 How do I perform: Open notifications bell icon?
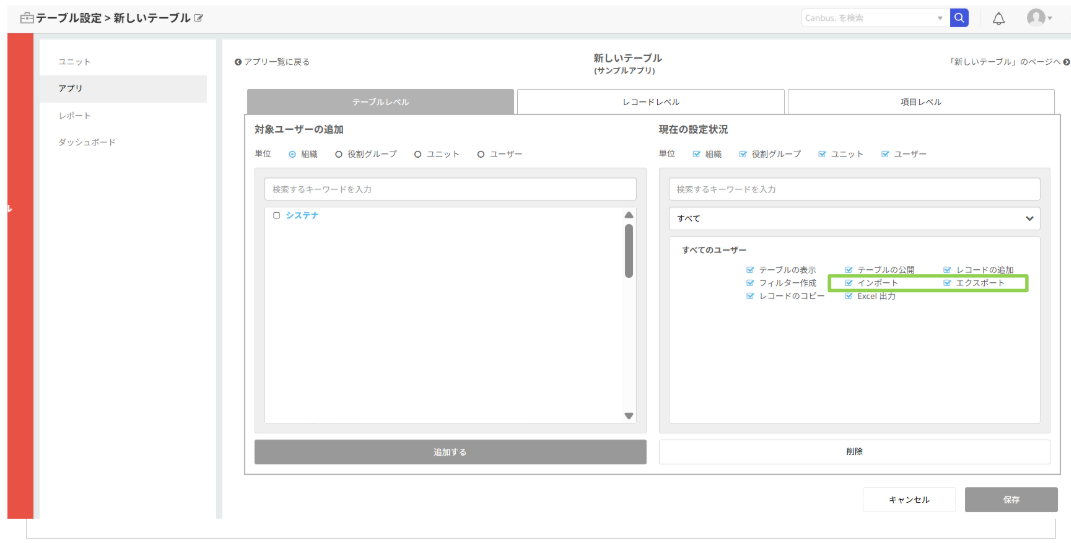tap(999, 18)
